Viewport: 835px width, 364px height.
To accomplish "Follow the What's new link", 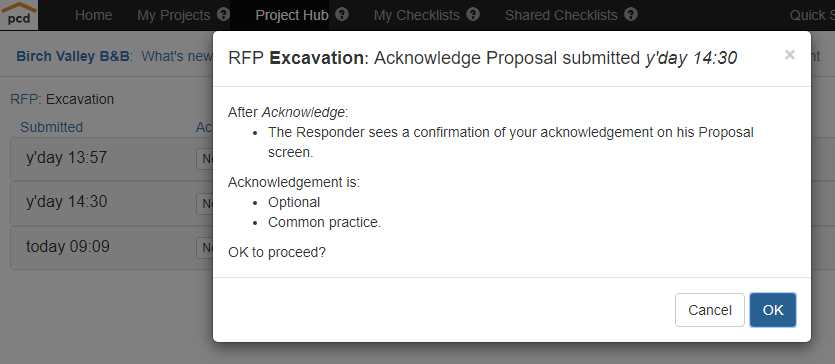I will tap(177, 56).
